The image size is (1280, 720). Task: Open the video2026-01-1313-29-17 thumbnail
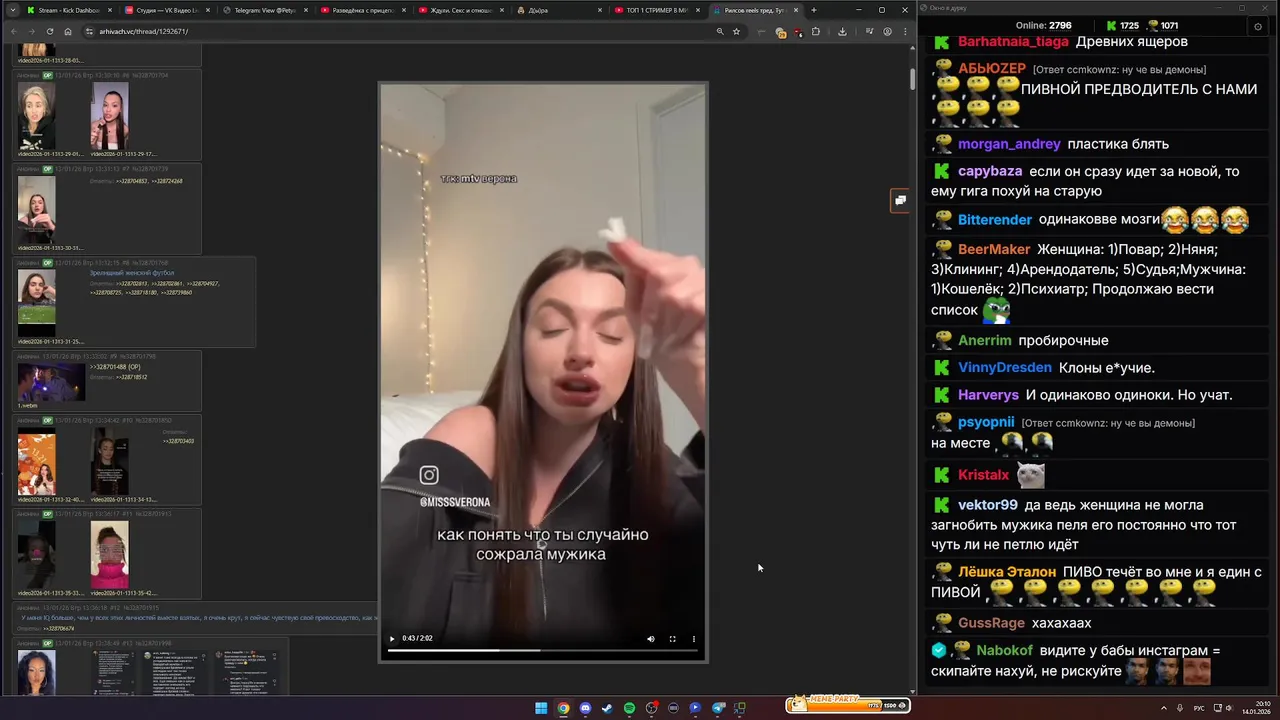[x=110, y=116]
